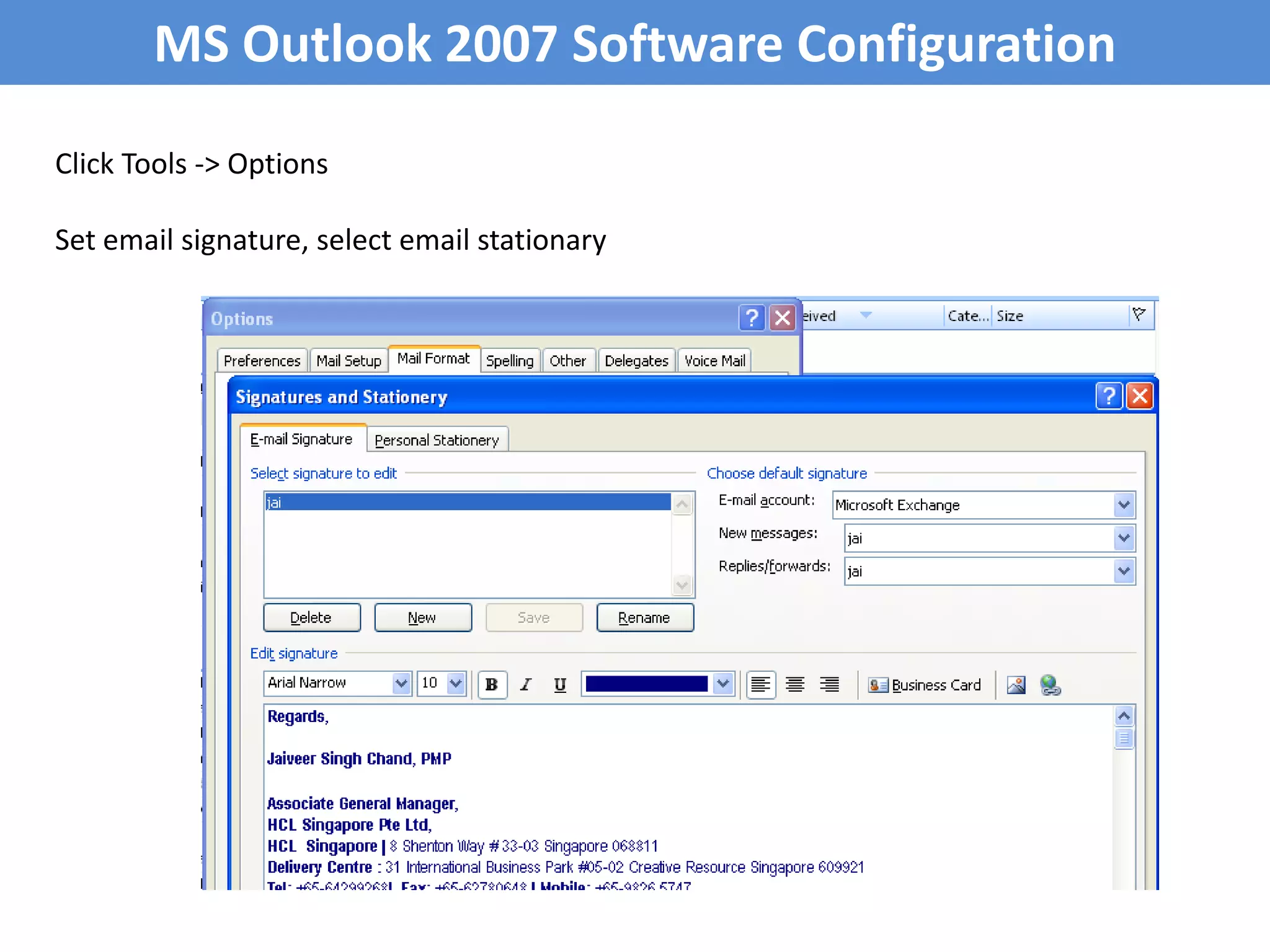1270x952 pixels.
Task: Open the Replies/forwards signature dropdown
Action: coord(1124,571)
